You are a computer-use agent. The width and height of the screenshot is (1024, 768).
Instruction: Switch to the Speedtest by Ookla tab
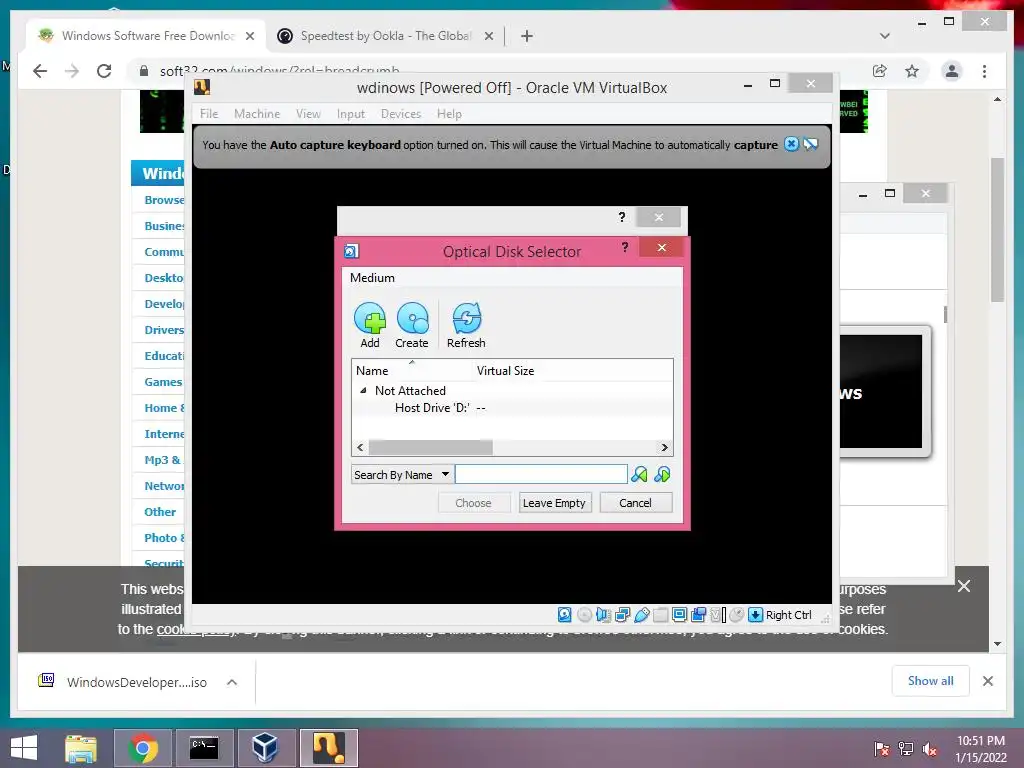[x=385, y=36]
